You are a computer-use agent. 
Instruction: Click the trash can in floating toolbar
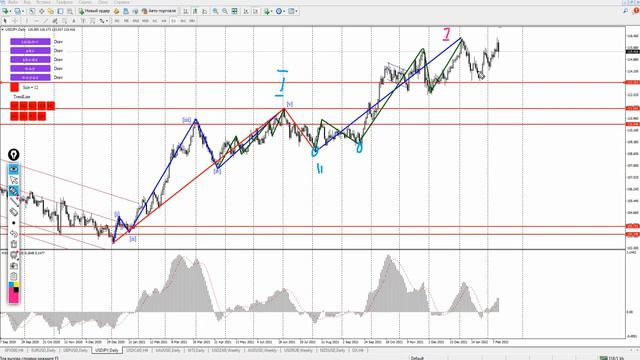(14, 244)
